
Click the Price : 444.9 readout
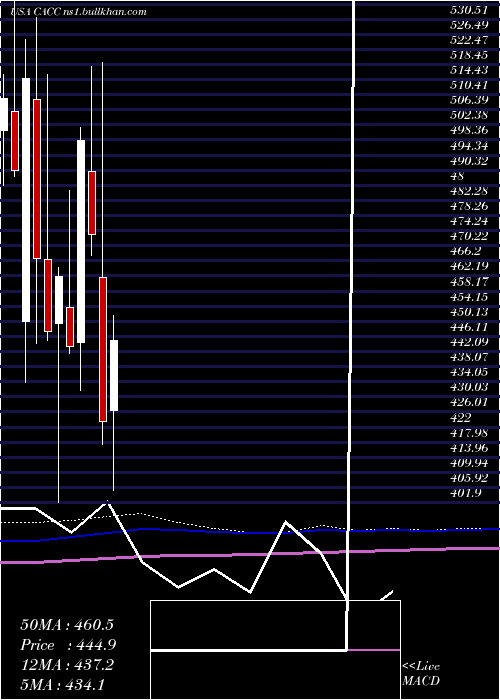(68, 645)
